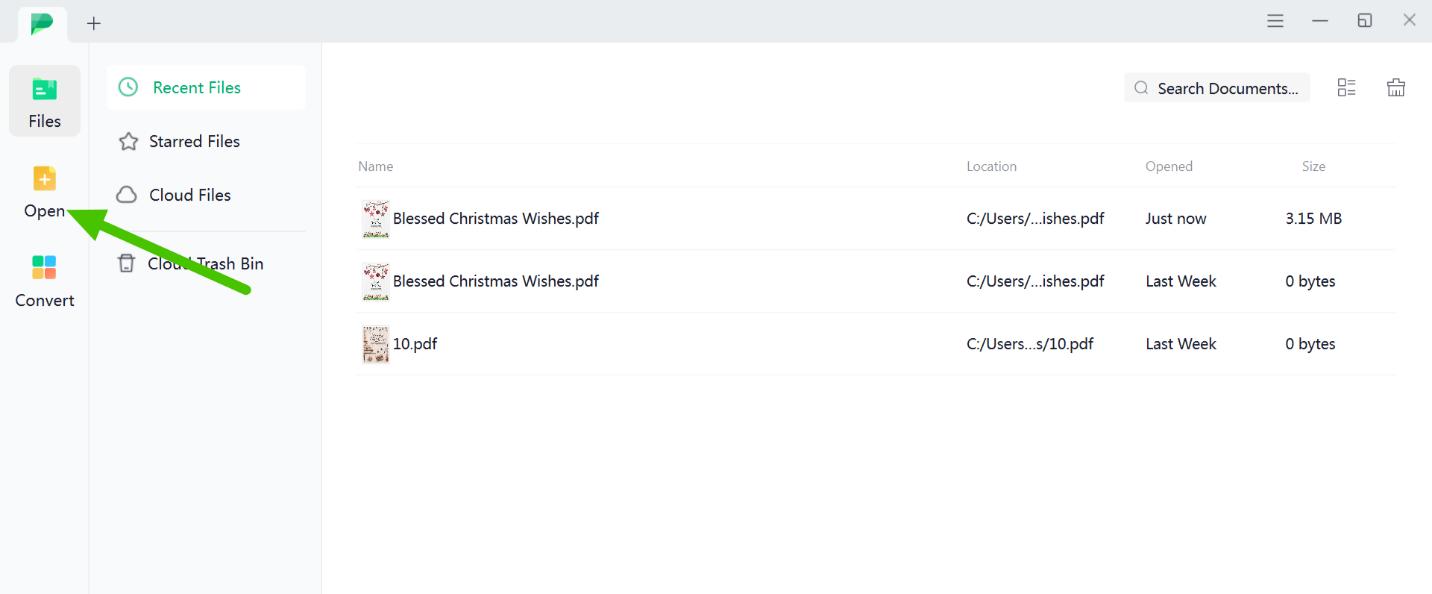Image resolution: width=1432 pixels, height=594 pixels.
Task: Open Recent Files in the file panel
Action: [196, 87]
